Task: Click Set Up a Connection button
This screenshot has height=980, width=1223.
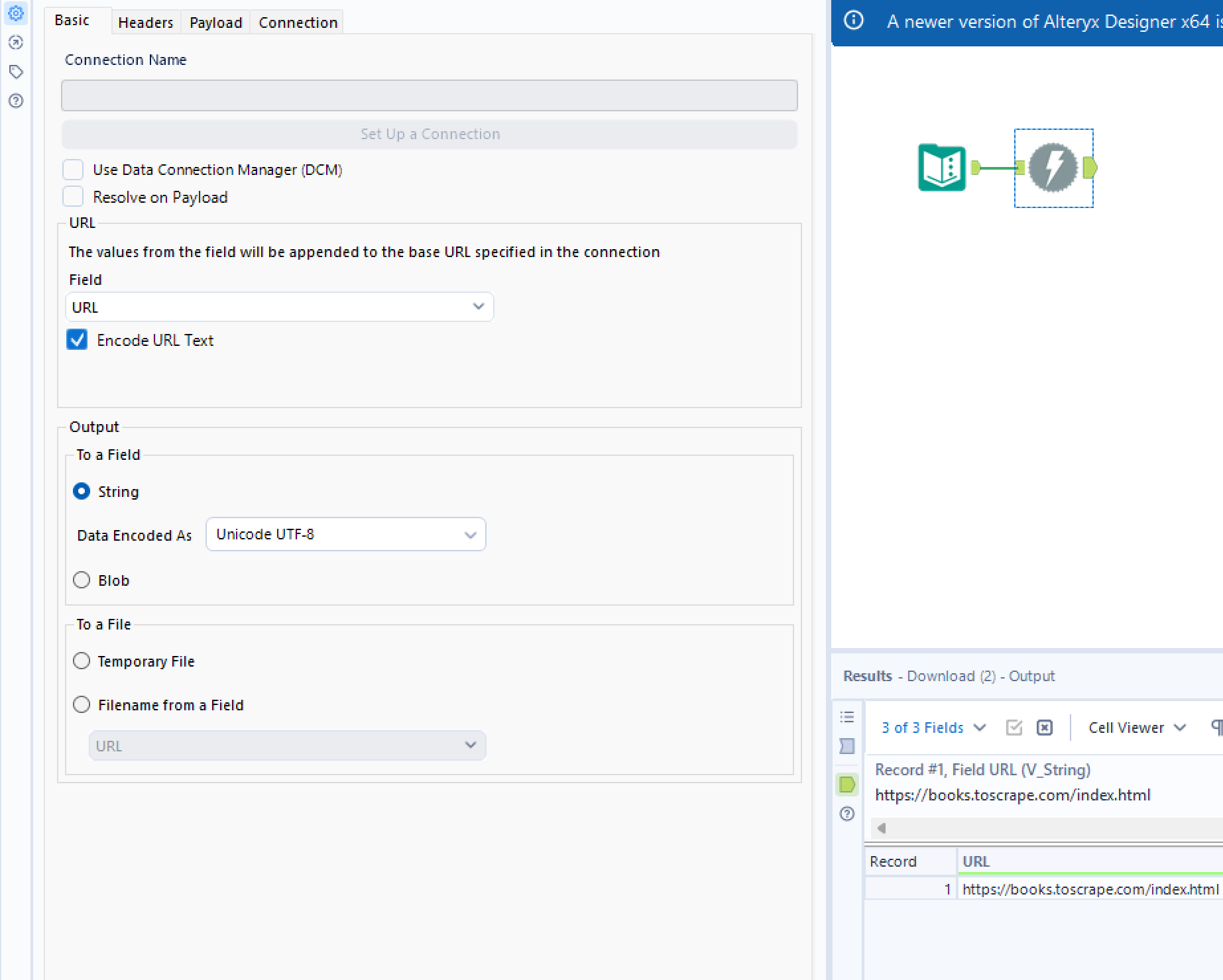Action: (430, 134)
